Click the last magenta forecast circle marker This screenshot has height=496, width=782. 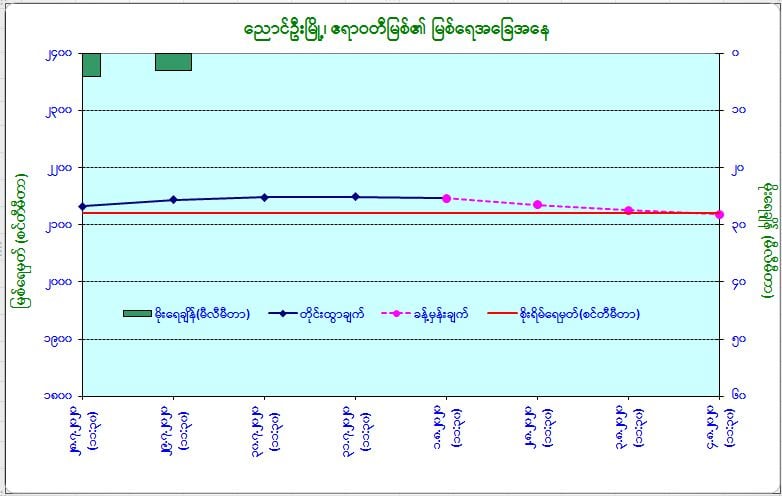coord(719,214)
